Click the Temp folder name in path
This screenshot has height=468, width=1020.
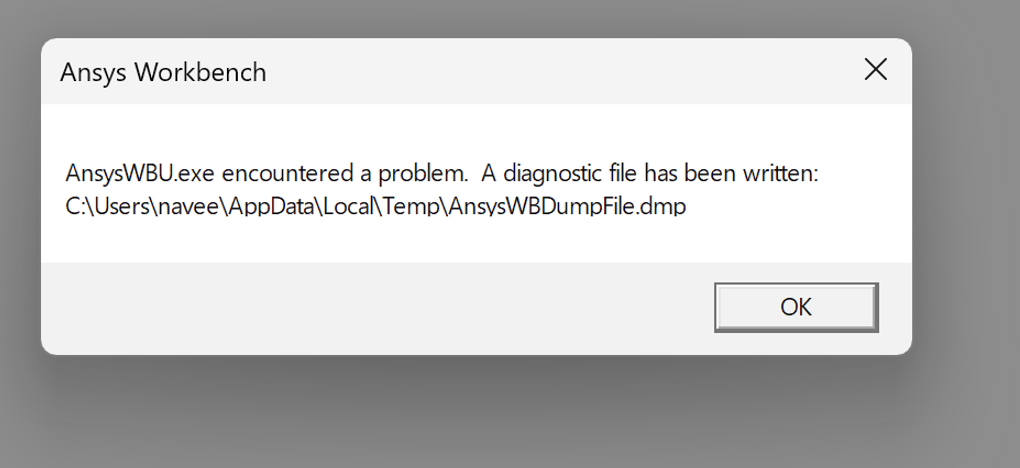(412, 208)
